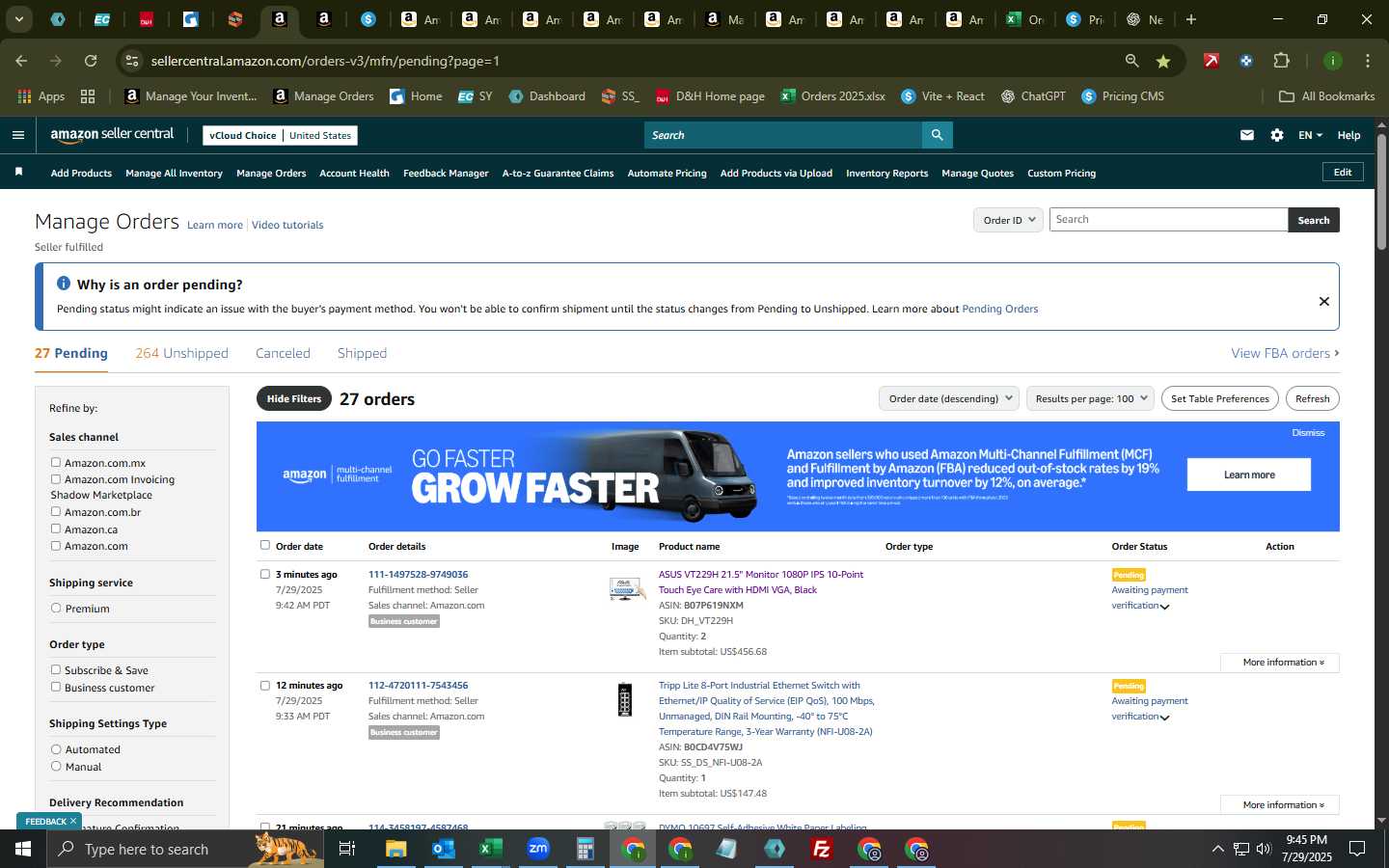This screenshot has width=1389, height=868.
Task: Tick the select-all orders header checkbox
Action: pyautogui.click(x=265, y=545)
